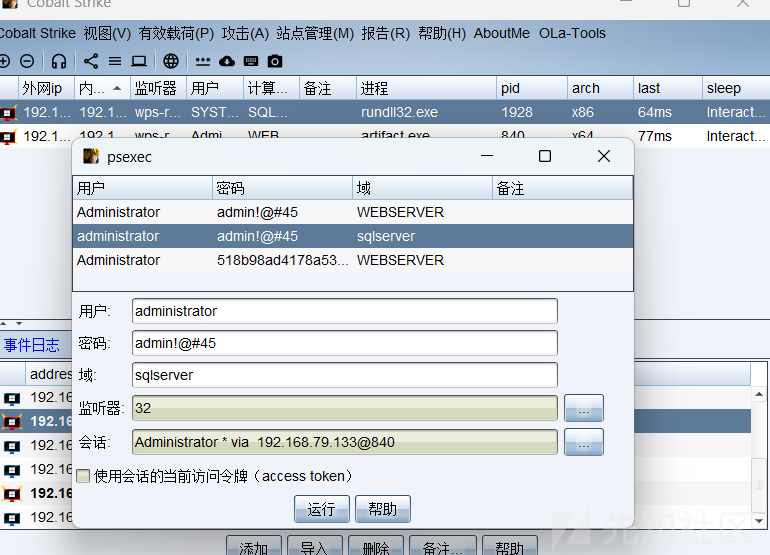Select the first Administrator WEBSERVER credential row
Viewport: 770px width, 555px height.
(x=353, y=212)
